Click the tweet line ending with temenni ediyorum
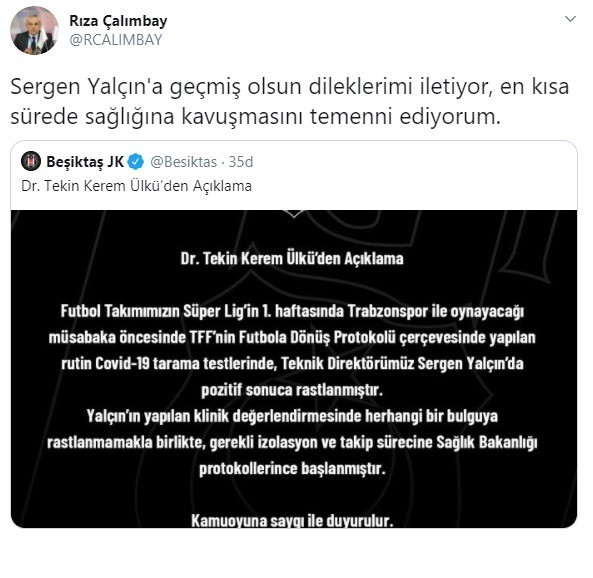 tap(256, 117)
